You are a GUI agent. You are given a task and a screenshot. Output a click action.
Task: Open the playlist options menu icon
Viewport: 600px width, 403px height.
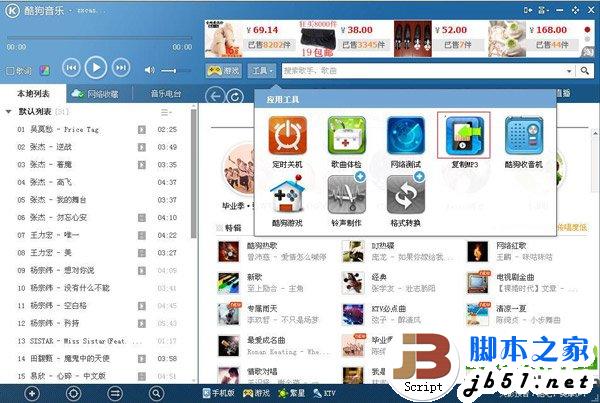coord(166,112)
